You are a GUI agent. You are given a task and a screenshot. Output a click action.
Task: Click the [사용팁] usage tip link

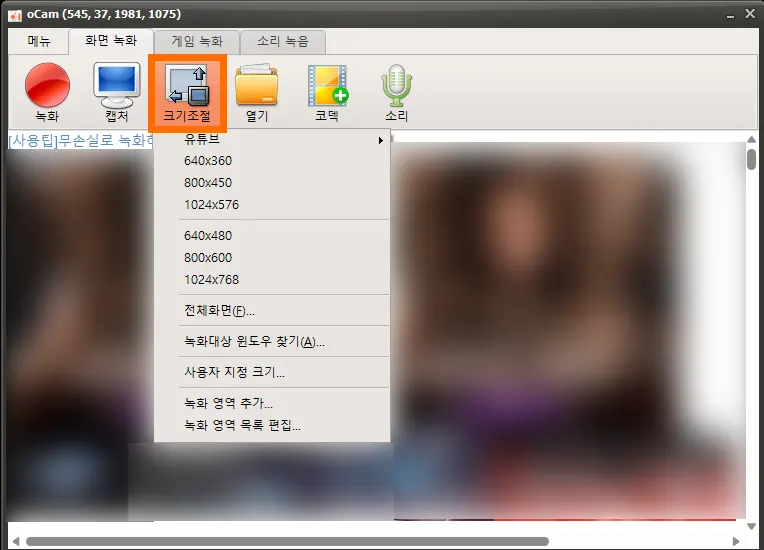[x=81, y=141]
